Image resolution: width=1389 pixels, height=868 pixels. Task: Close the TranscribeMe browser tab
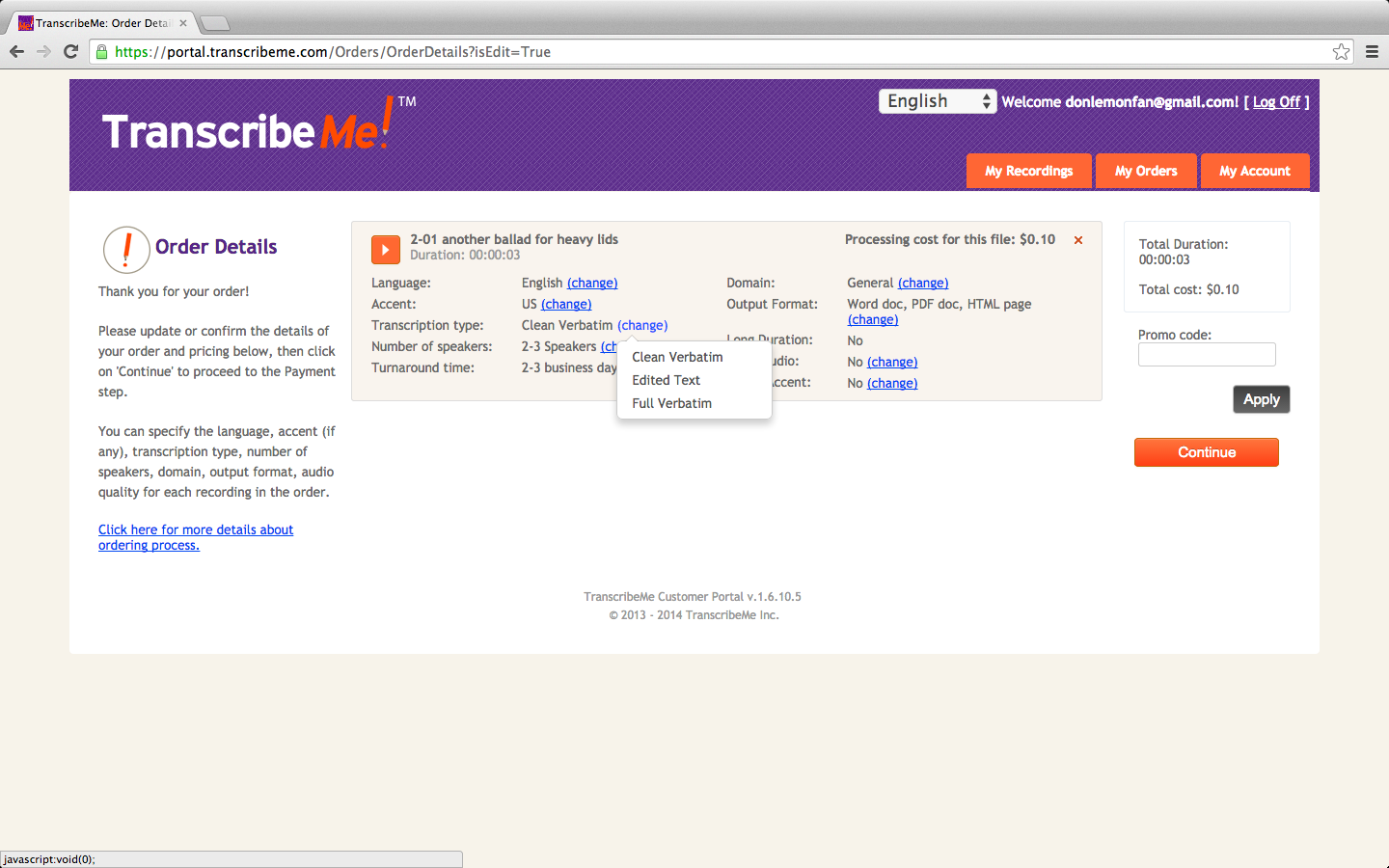183,23
